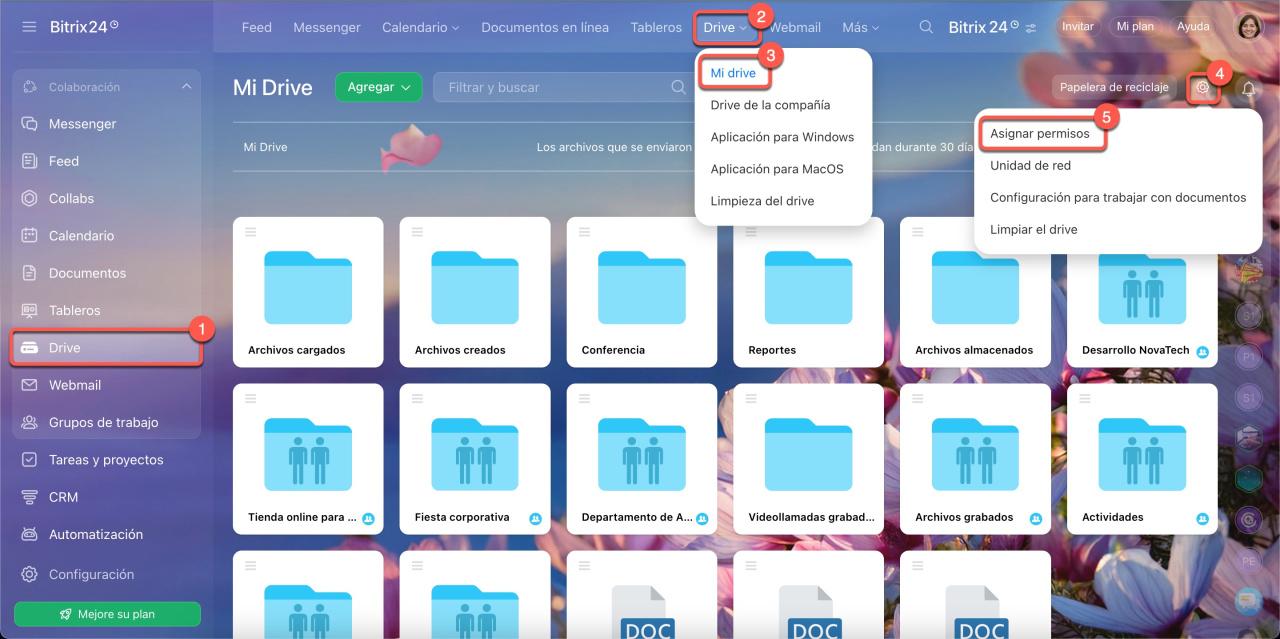Select Drive in the left sidebar
1280x639 pixels.
click(x=107, y=348)
